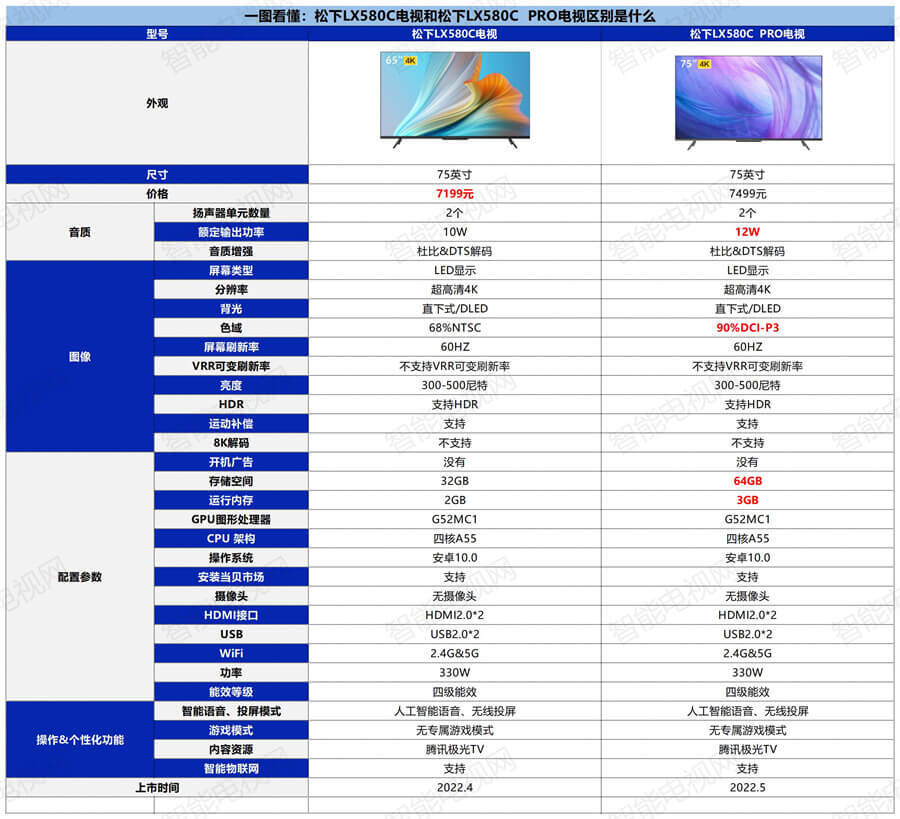Select the launch date '2022.5'
The width and height of the screenshot is (900, 819).
747,787
